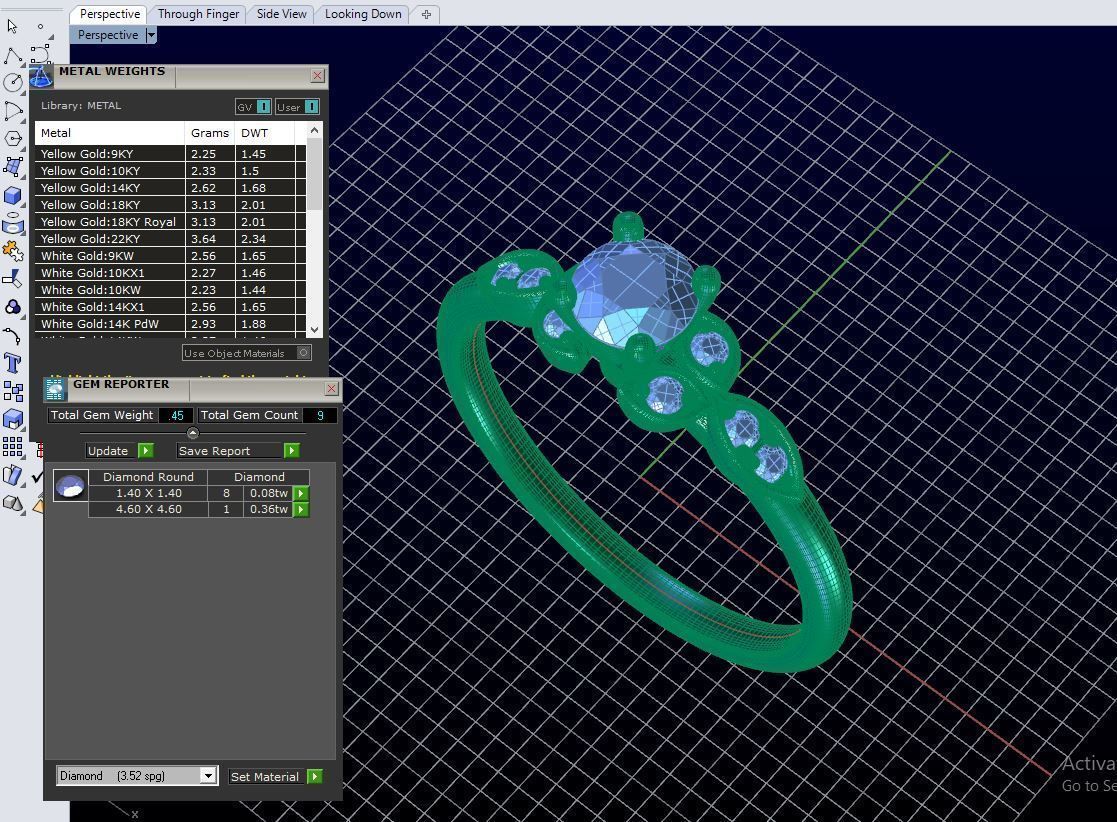Select the Yellow Gold:22KY row
The width and height of the screenshot is (1117, 822).
tap(170, 239)
